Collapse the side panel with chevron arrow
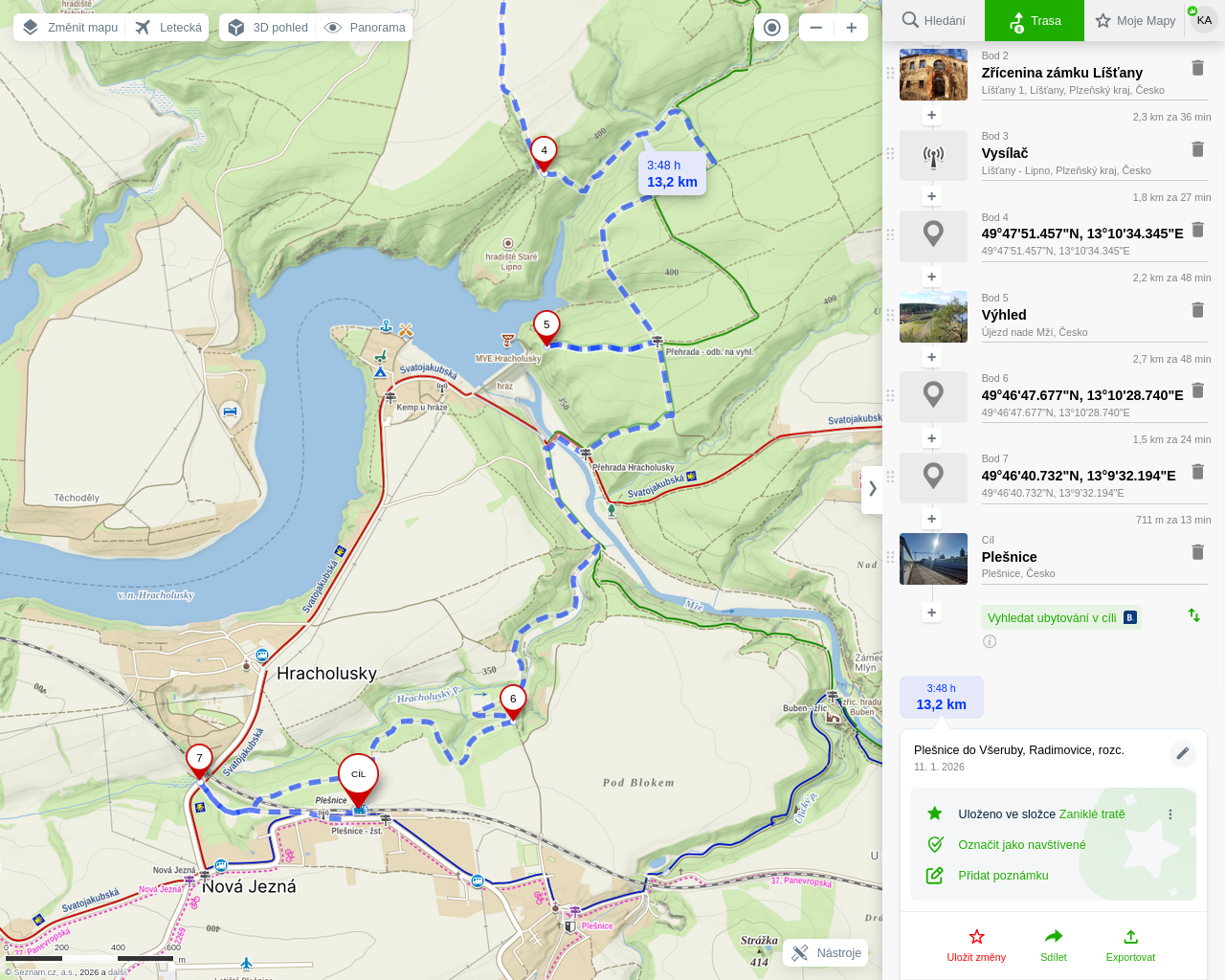 pyautogui.click(x=872, y=489)
